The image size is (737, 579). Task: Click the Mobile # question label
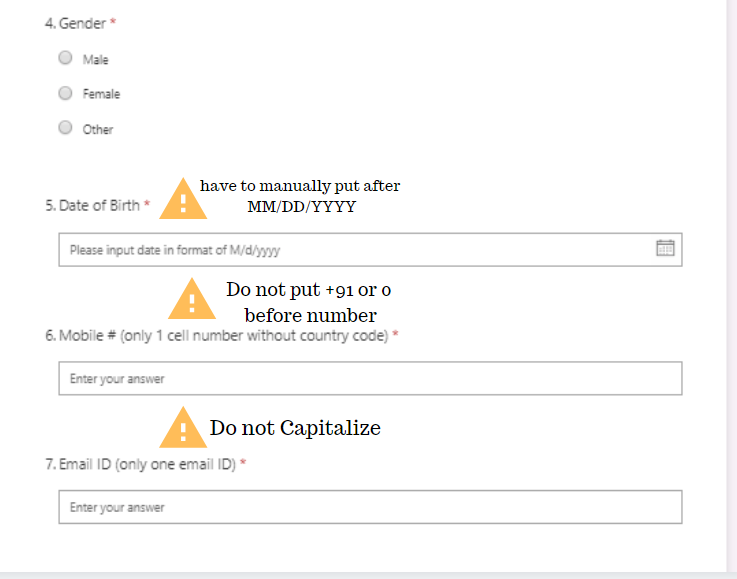pyautogui.click(x=220, y=335)
